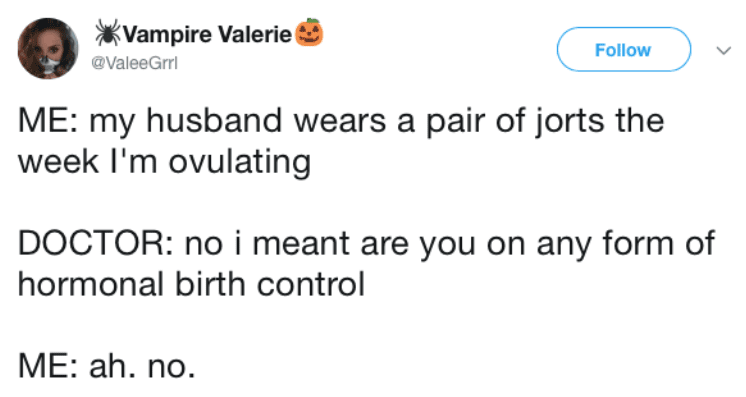The height and width of the screenshot is (397, 746).
Task: Click the word "form" in doctor's line
Action: pyautogui.click(x=639, y=243)
